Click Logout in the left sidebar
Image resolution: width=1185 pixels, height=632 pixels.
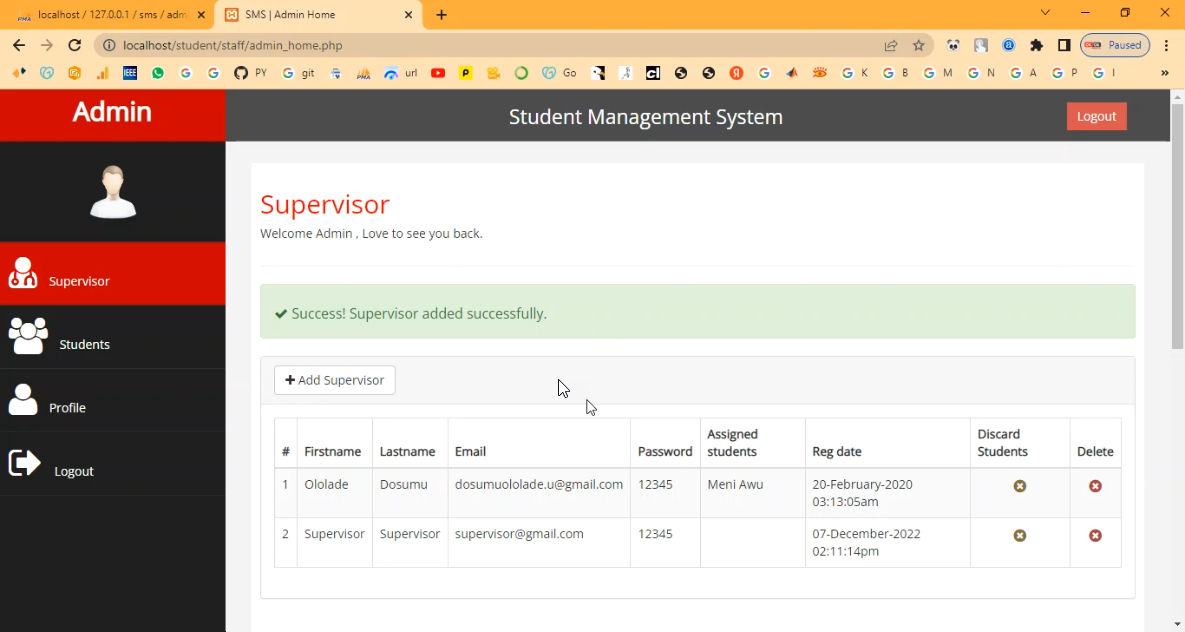click(73, 471)
